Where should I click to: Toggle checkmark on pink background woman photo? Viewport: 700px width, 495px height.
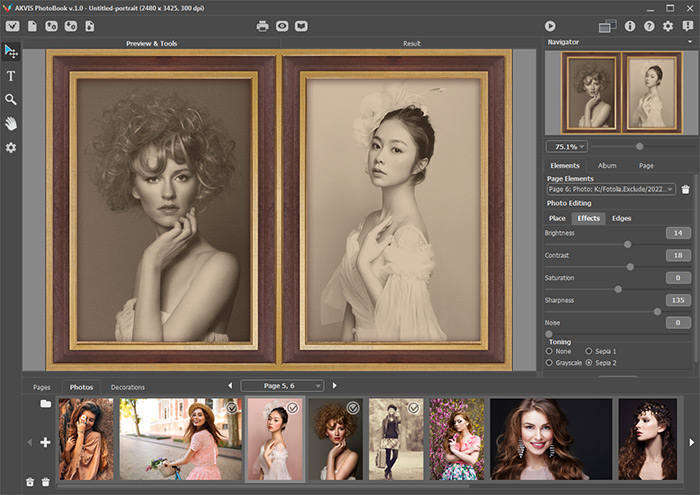[292, 408]
